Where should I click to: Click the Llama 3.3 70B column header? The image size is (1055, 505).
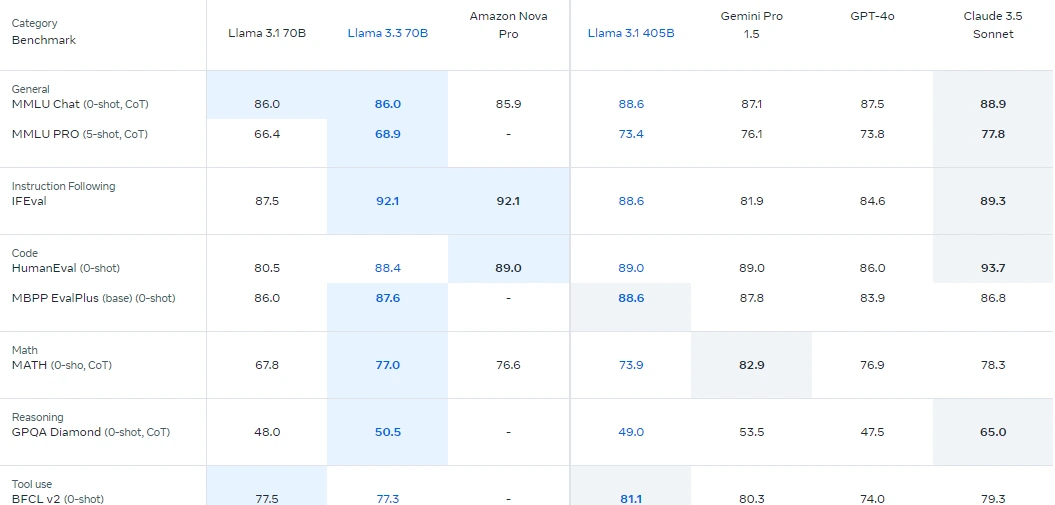pyautogui.click(x=388, y=33)
